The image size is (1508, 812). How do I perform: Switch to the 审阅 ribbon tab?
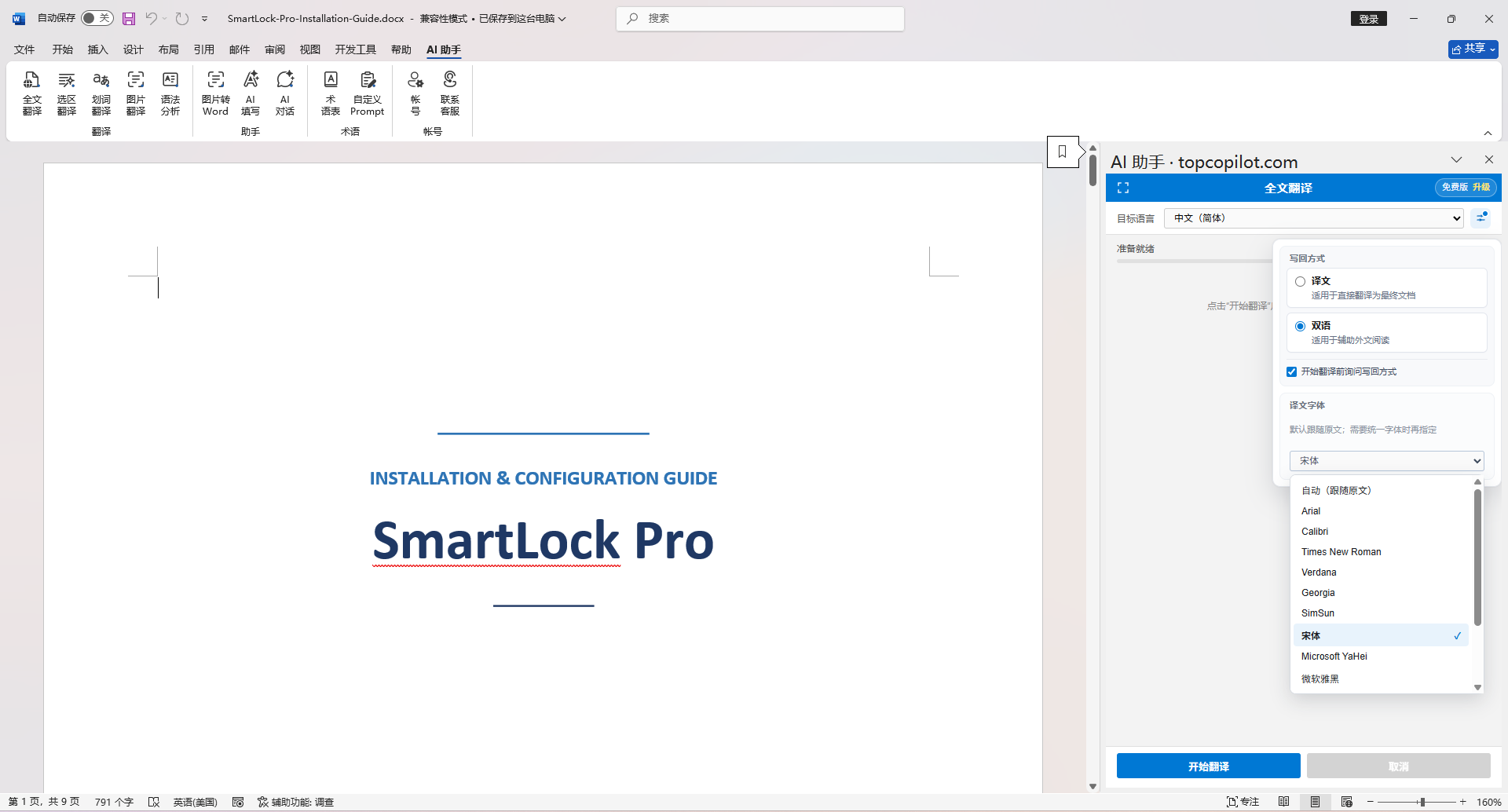point(275,49)
